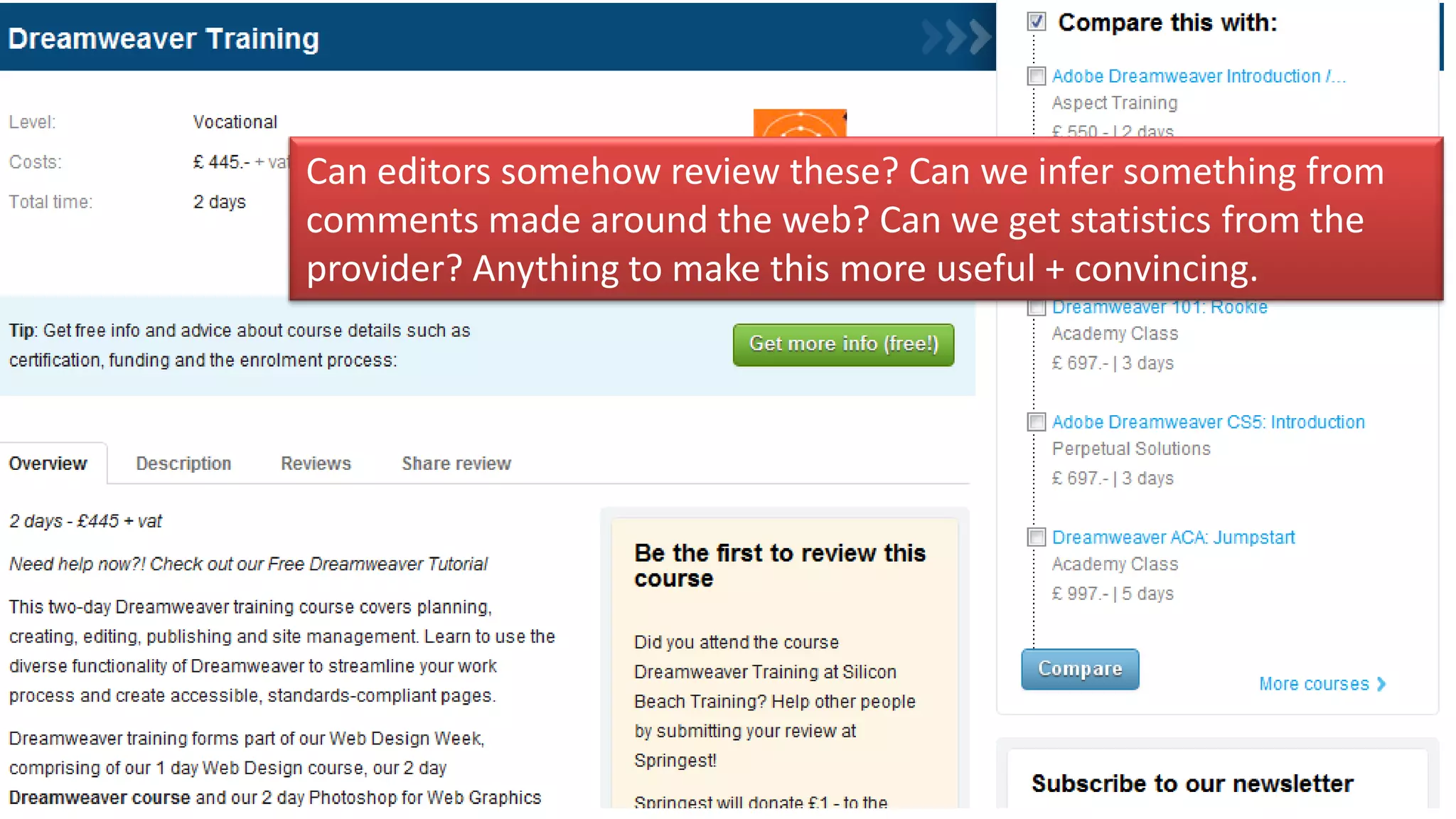Select the Overview tab
Image resolution: width=1456 pixels, height=819 pixels.
(48, 464)
